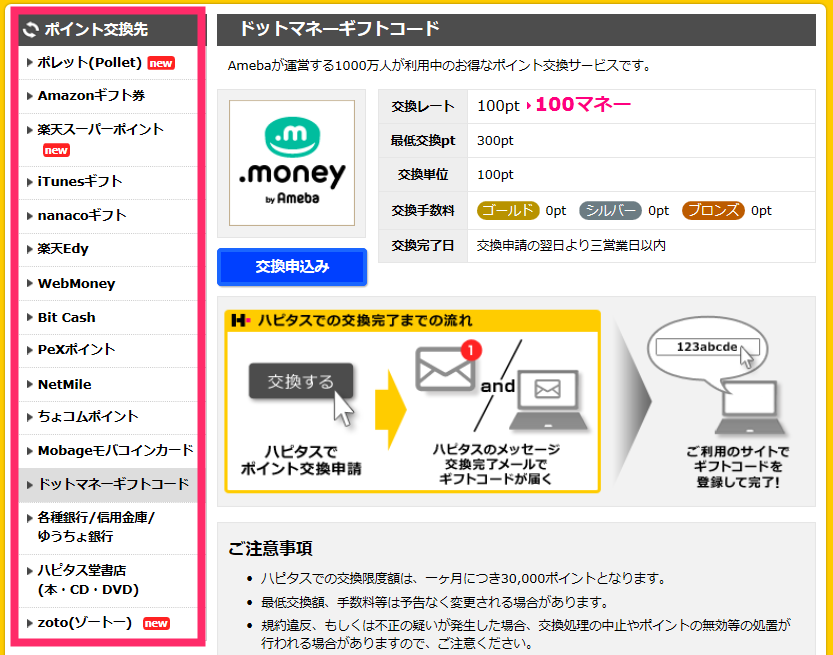Viewport: 833px width, 655px height.
Task: Click the ブロンズ rank badge
Action: point(713,211)
